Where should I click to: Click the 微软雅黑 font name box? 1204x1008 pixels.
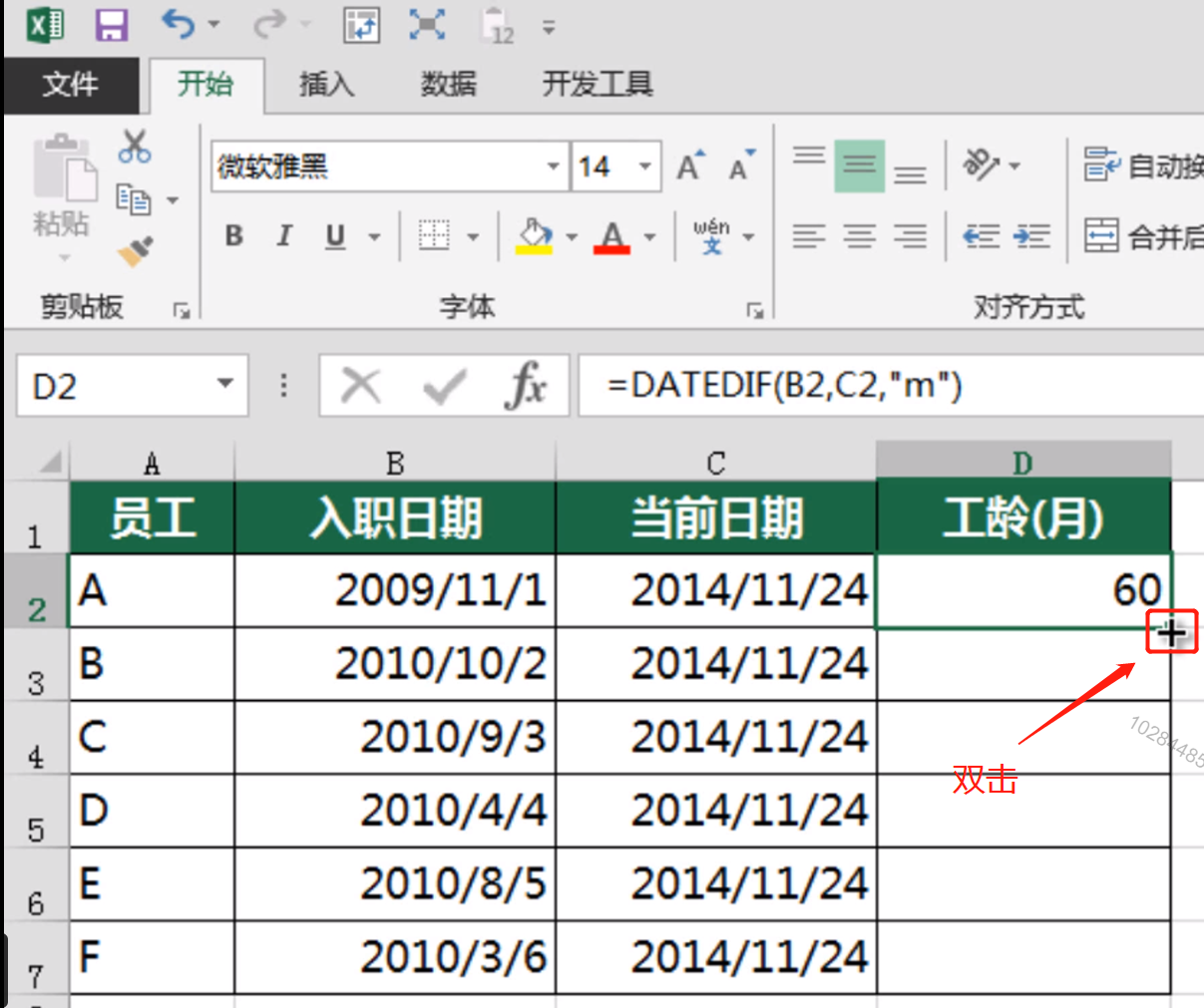[x=378, y=167]
